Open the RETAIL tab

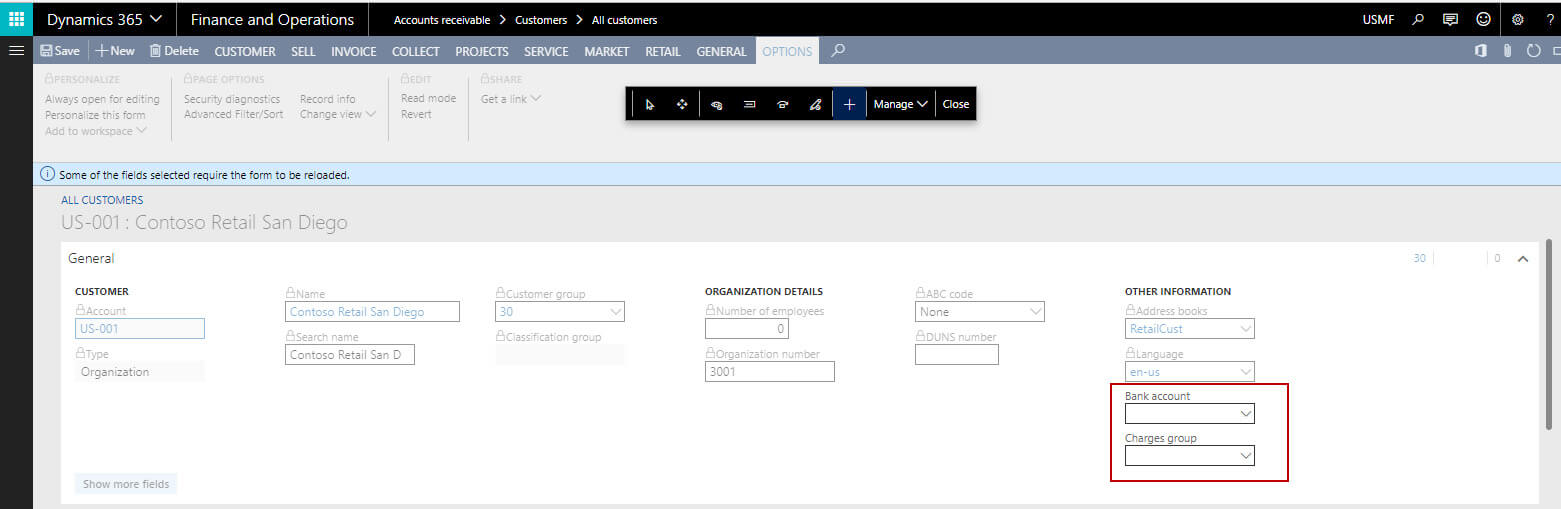(663, 51)
